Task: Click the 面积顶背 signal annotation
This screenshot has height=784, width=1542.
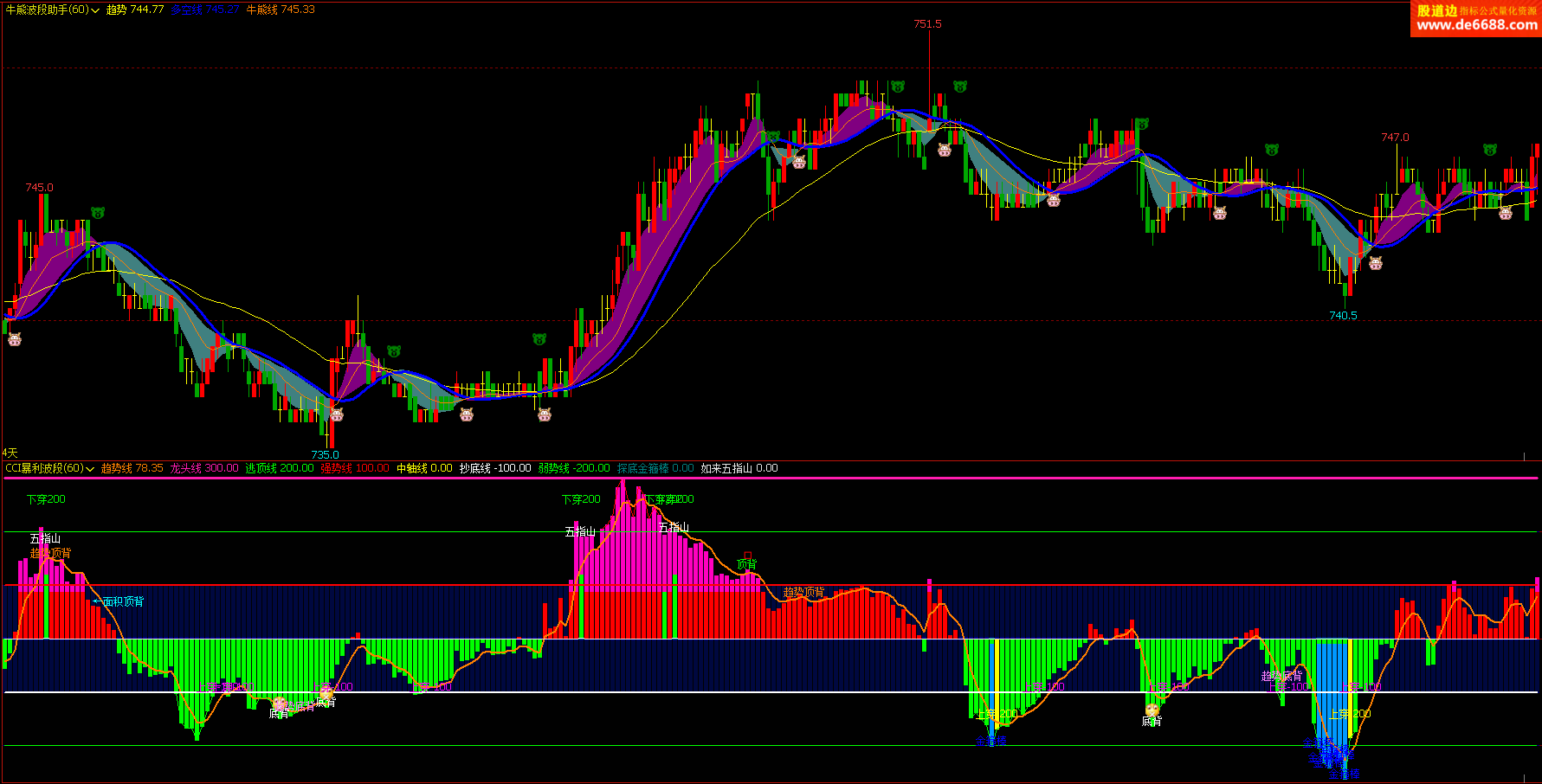Action: point(123,601)
